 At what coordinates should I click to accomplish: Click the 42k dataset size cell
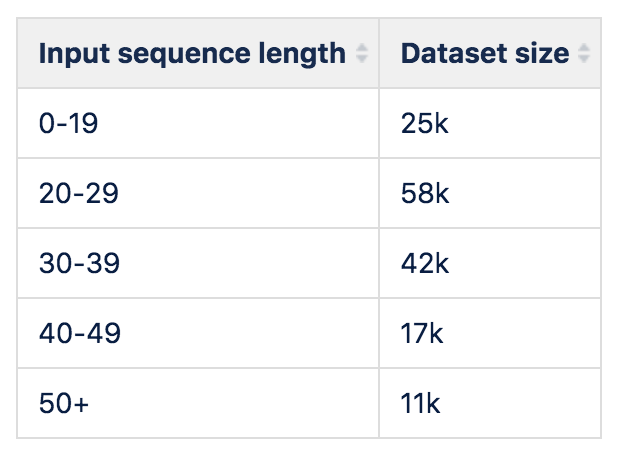tap(425, 263)
